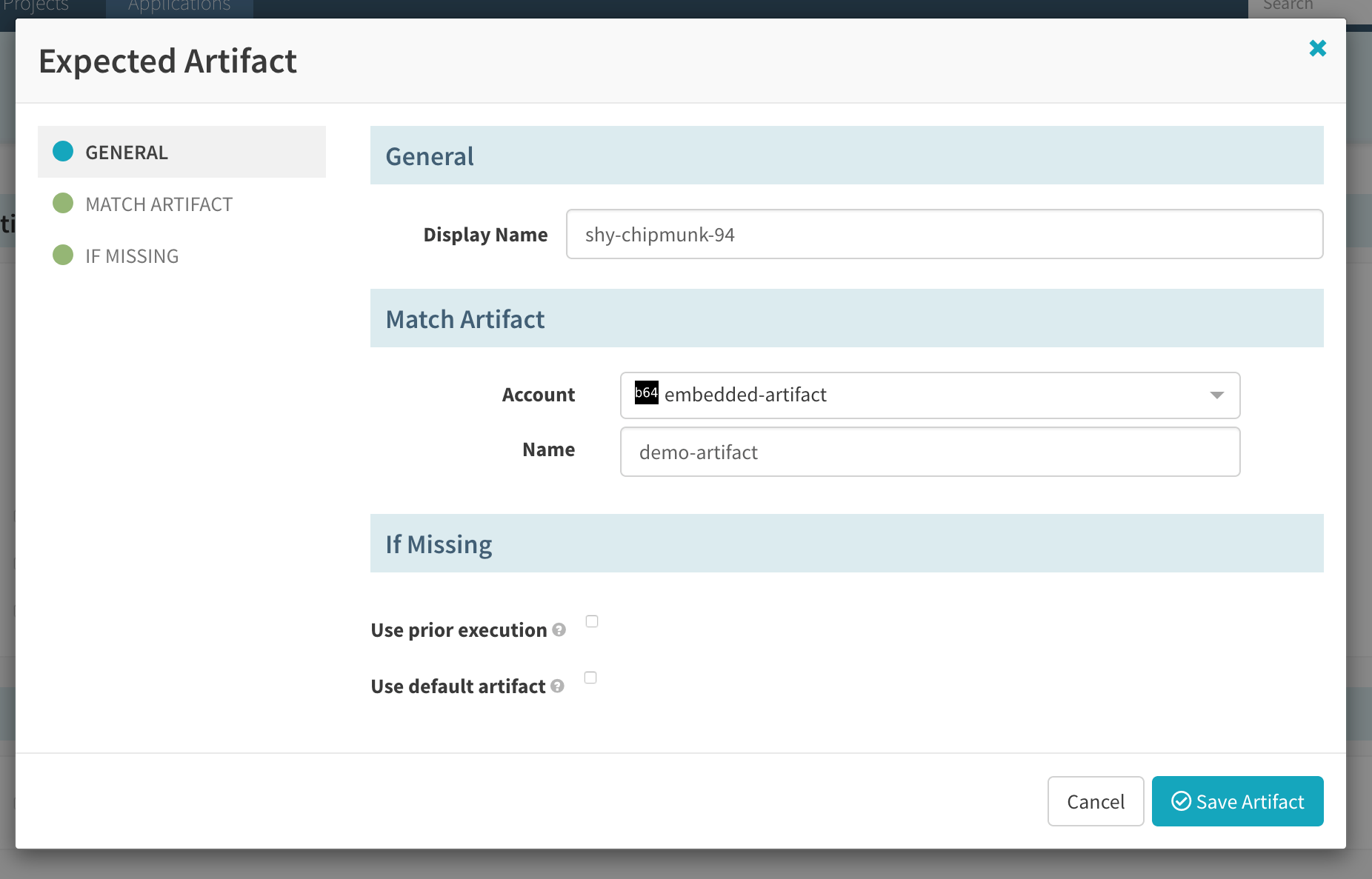The height and width of the screenshot is (879, 1372).
Task: Click the caret arrow of the Account selector
Action: pyautogui.click(x=1216, y=395)
